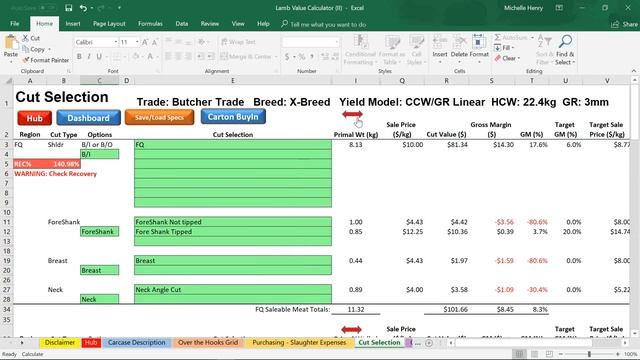Apply the Accounting dollar format
This screenshot has height=360, width=640.
pos(287,56)
